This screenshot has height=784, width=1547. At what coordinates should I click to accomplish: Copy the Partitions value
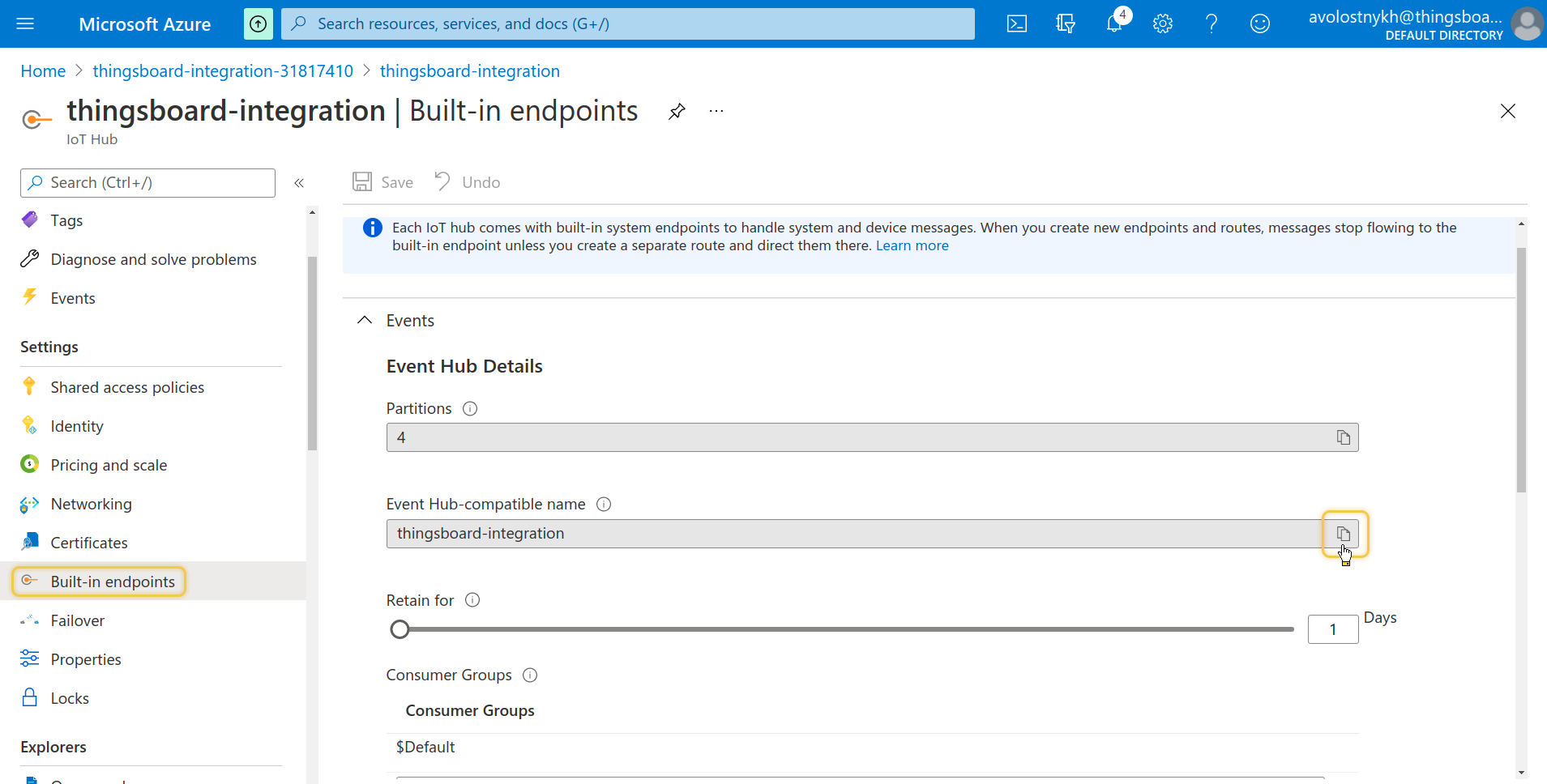(1343, 437)
